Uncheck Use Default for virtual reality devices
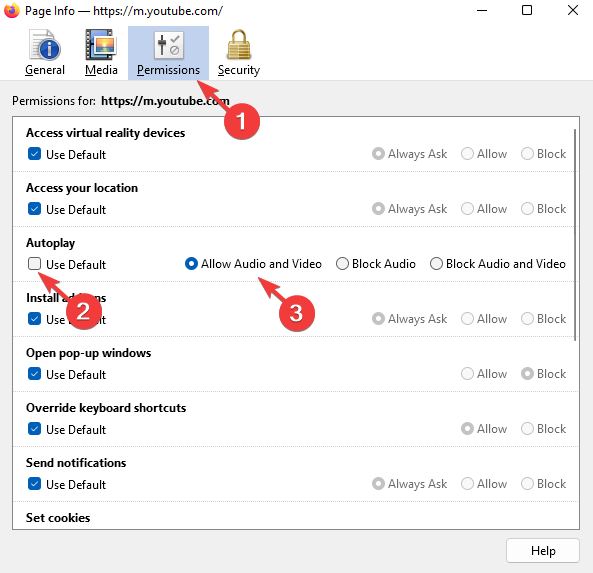Image resolution: width=593 pixels, height=573 pixels. tap(34, 154)
